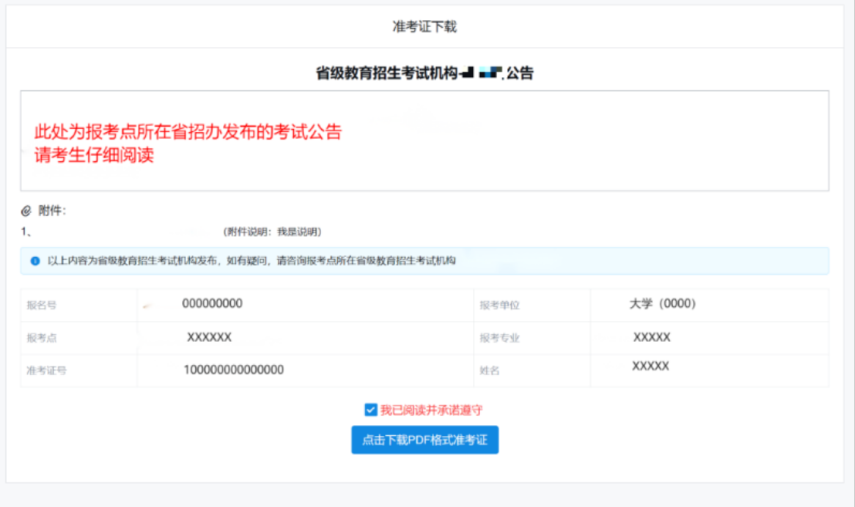Select the 报考点 value XXXXXX
Screen dimensions: 855x507
[x=209, y=337]
